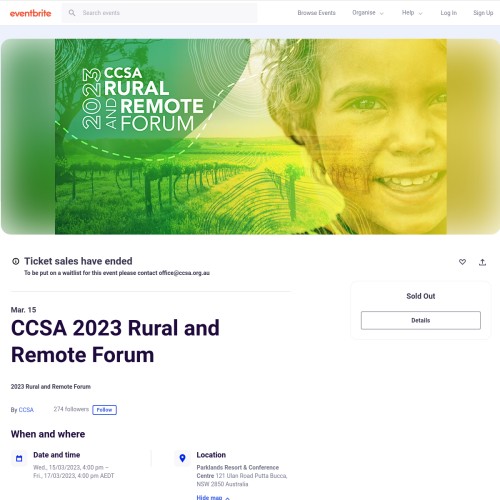
Task: Open Browse Events in the navigation
Action: (316, 13)
